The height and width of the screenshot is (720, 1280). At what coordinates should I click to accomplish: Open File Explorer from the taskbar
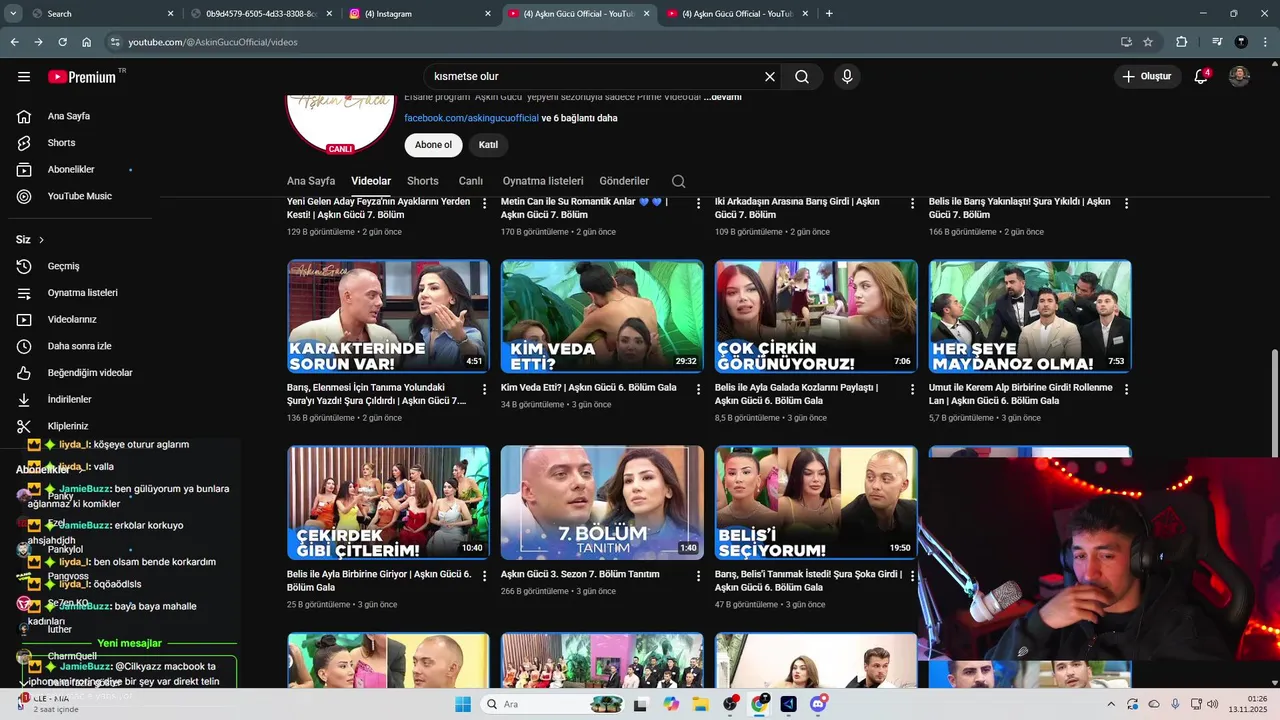coord(700,704)
